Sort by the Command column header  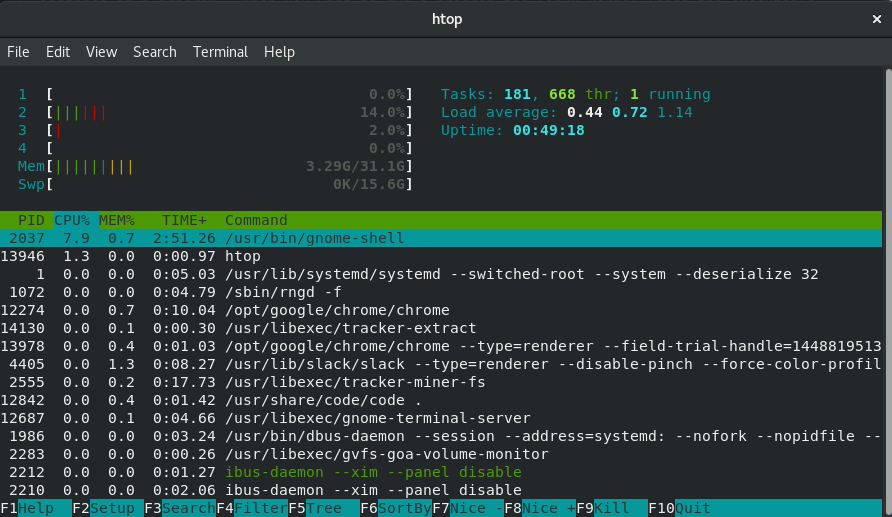pyautogui.click(x=256, y=220)
